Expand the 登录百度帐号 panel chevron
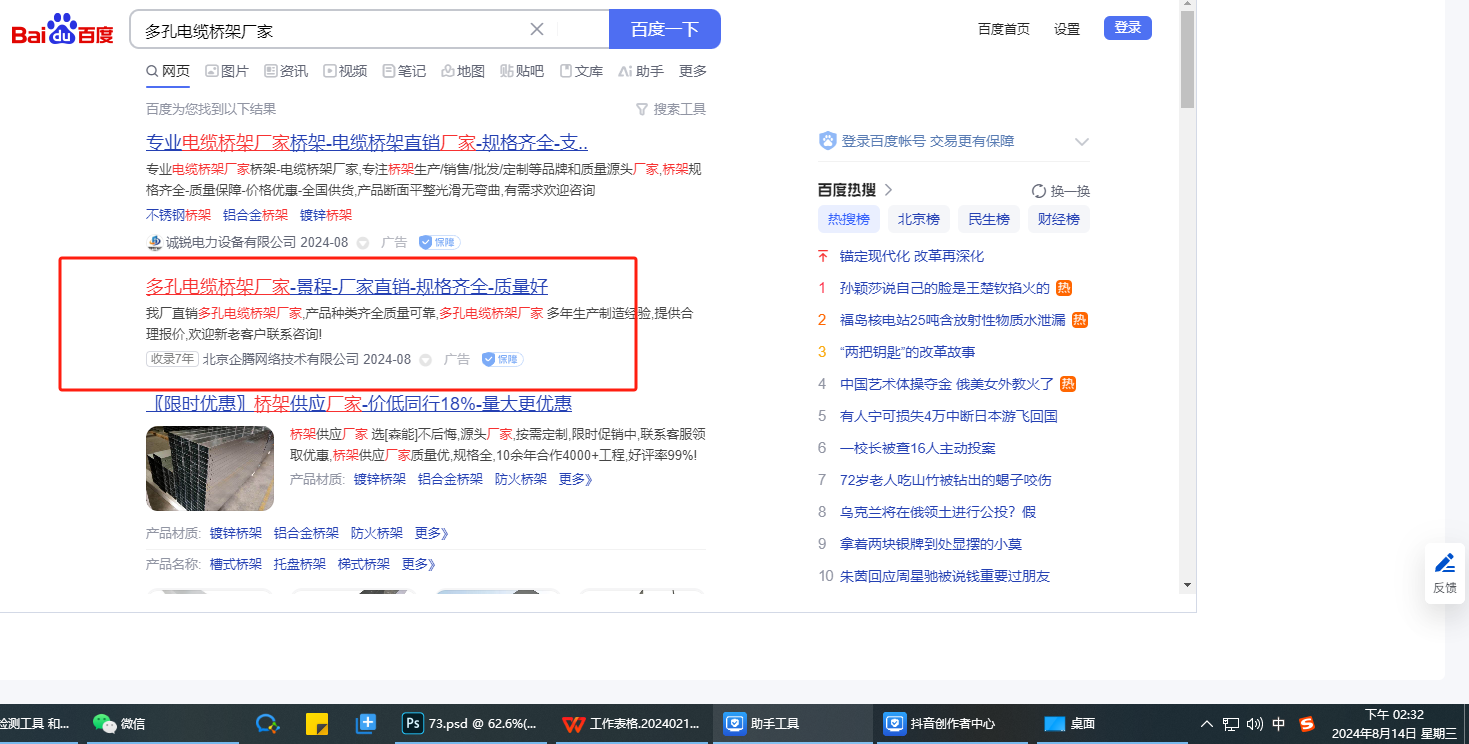Image resolution: width=1469 pixels, height=744 pixels. tap(1081, 142)
